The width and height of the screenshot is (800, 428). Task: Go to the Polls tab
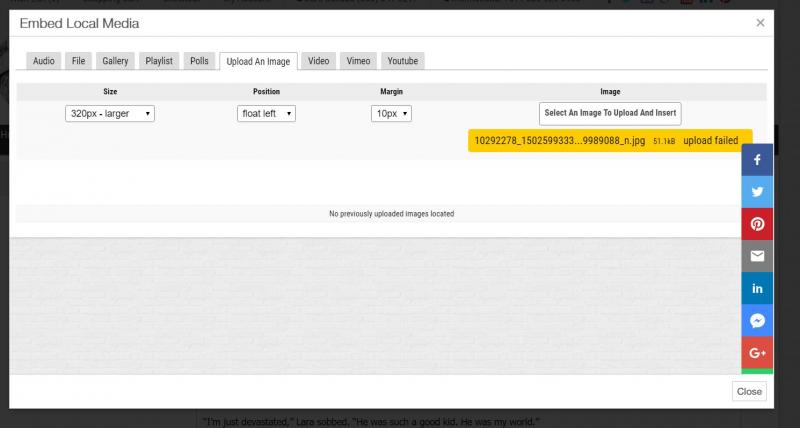(199, 61)
